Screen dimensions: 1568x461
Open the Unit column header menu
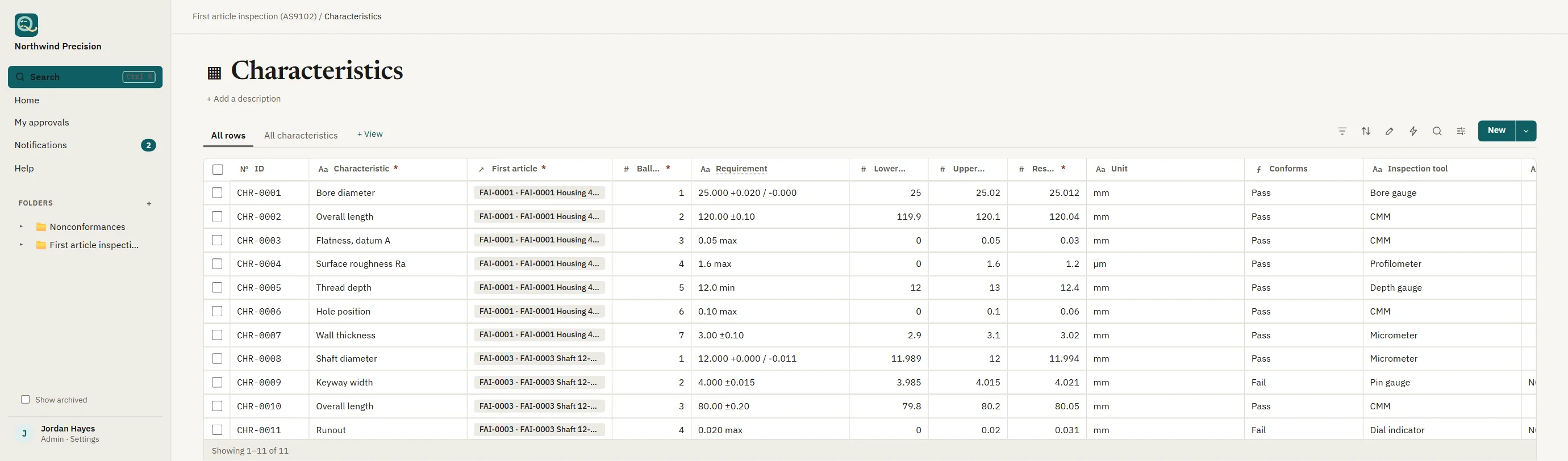(x=1166, y=169)
